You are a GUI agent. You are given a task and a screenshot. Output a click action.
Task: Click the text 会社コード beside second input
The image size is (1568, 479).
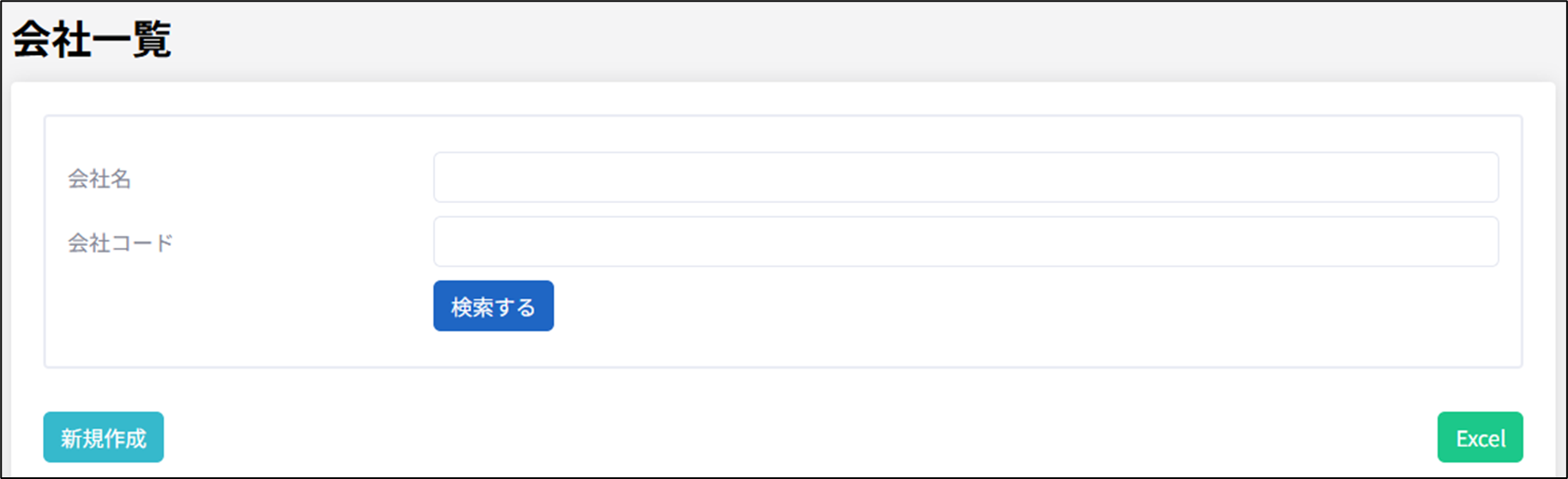tap(121, 243)
